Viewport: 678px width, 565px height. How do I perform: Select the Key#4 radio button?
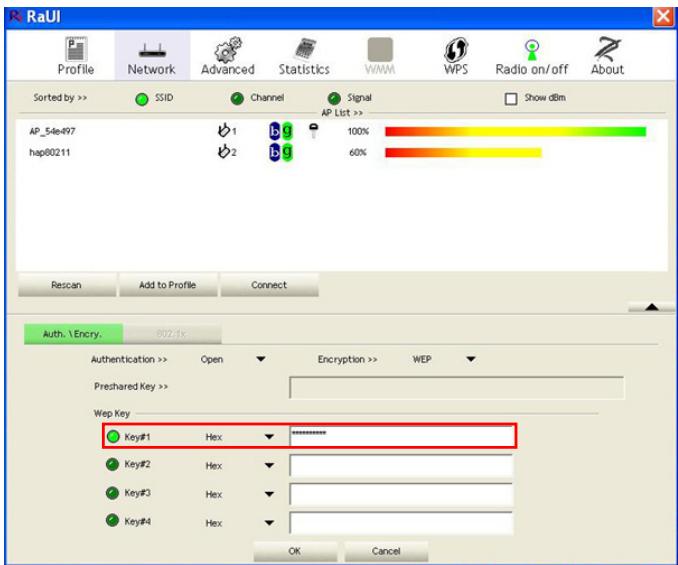point(112,520)
